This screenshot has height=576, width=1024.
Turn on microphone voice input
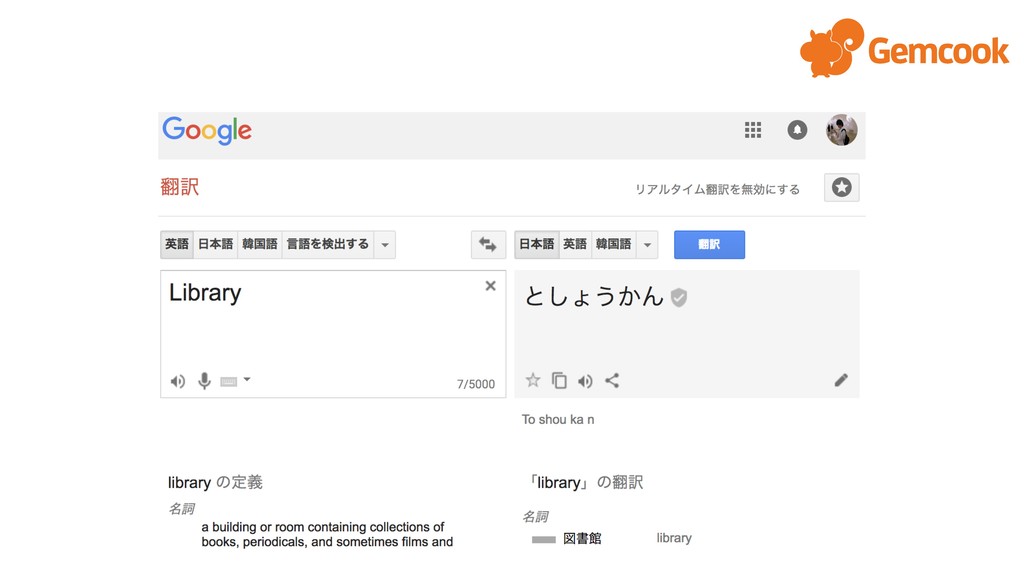(x=204, y=381)
